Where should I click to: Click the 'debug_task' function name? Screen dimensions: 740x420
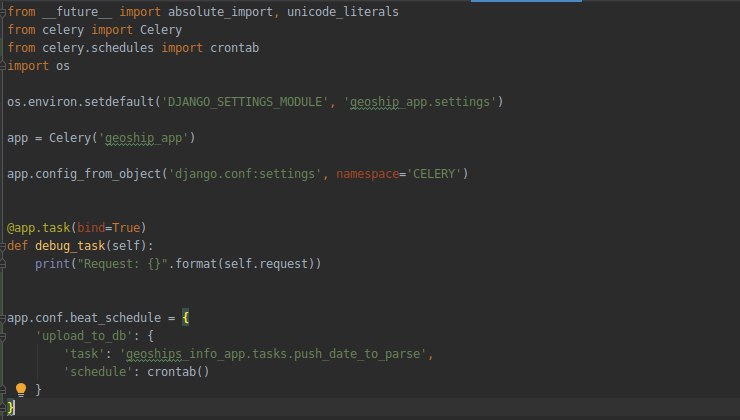[x=70, y=246]
